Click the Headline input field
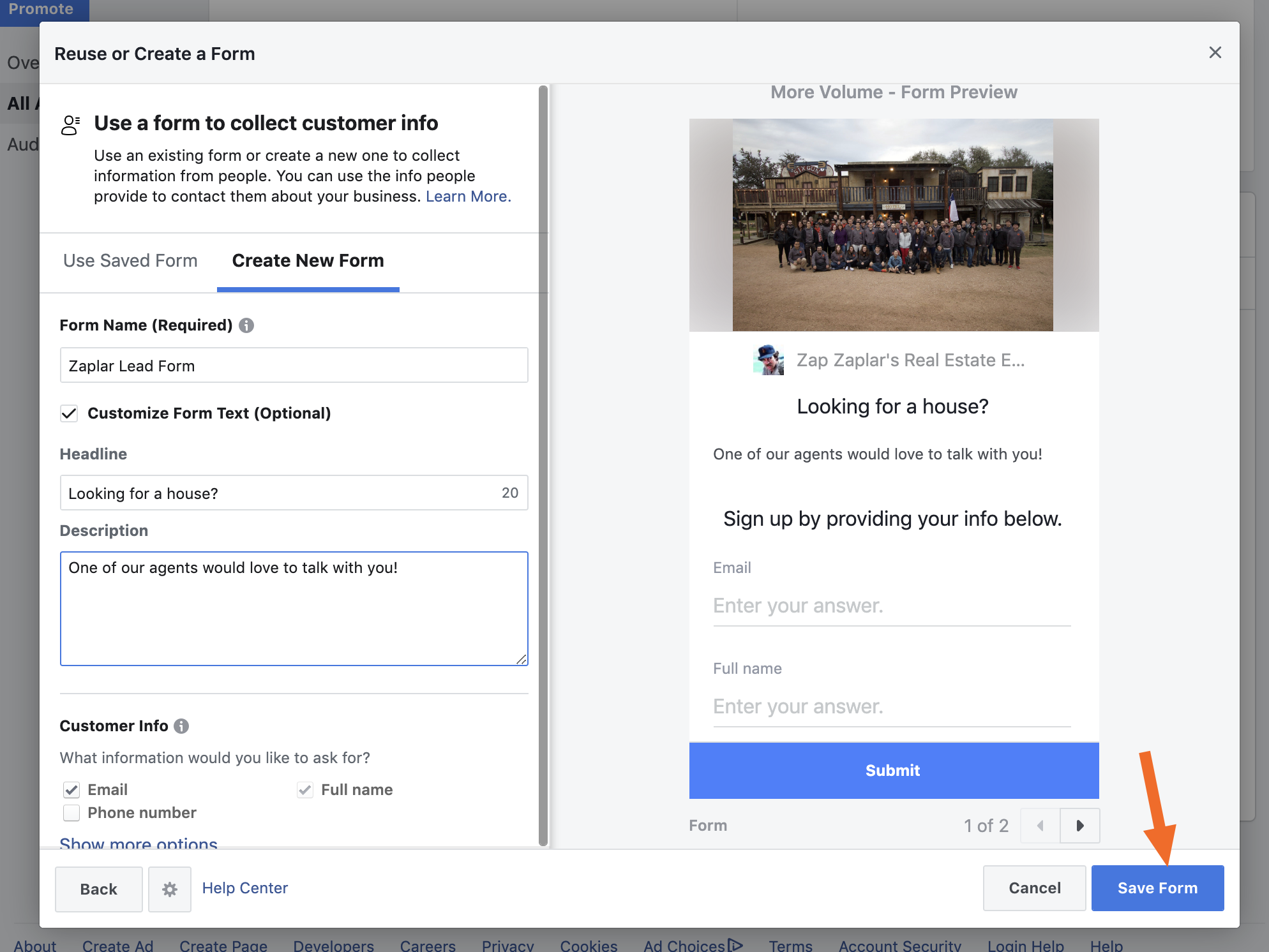The height and width of the screenshot is (952, 1269). [294, 493]
